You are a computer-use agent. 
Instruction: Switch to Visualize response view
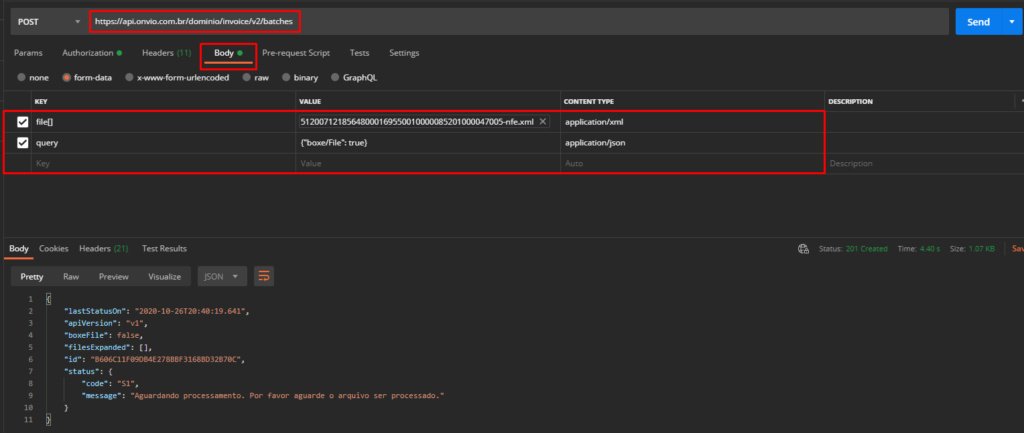pos(165,277)
